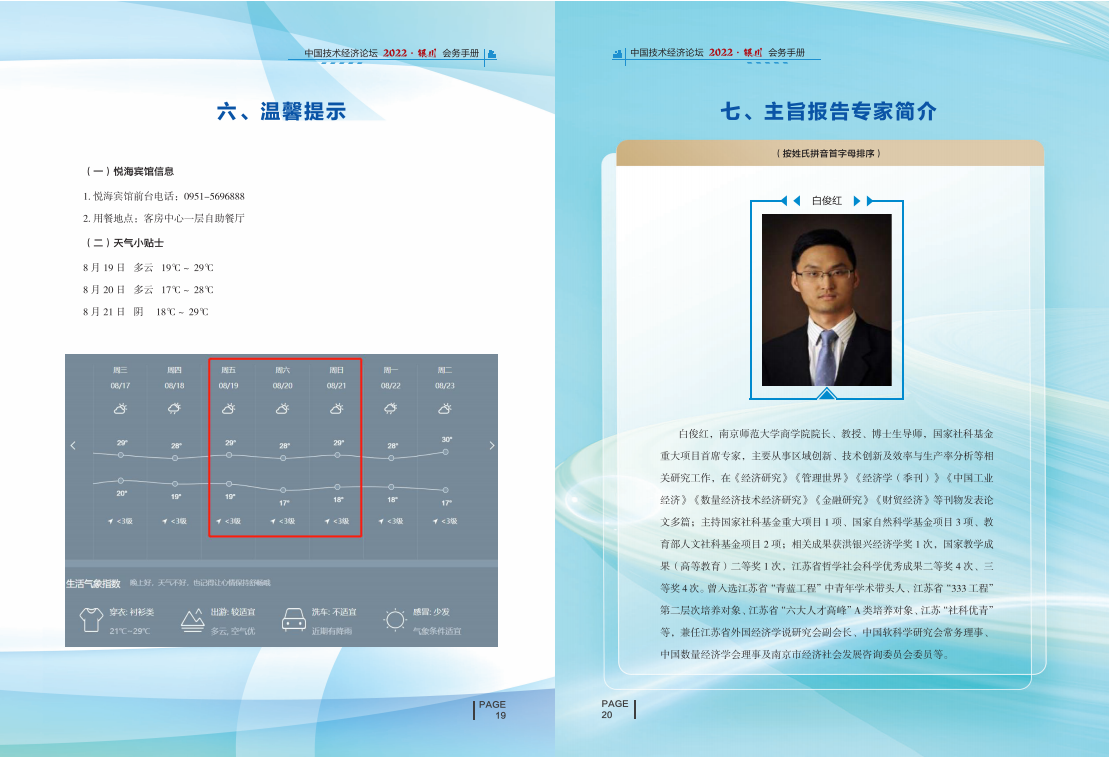Click the next-days arrow in weather forecast

[x=492, y=445]
